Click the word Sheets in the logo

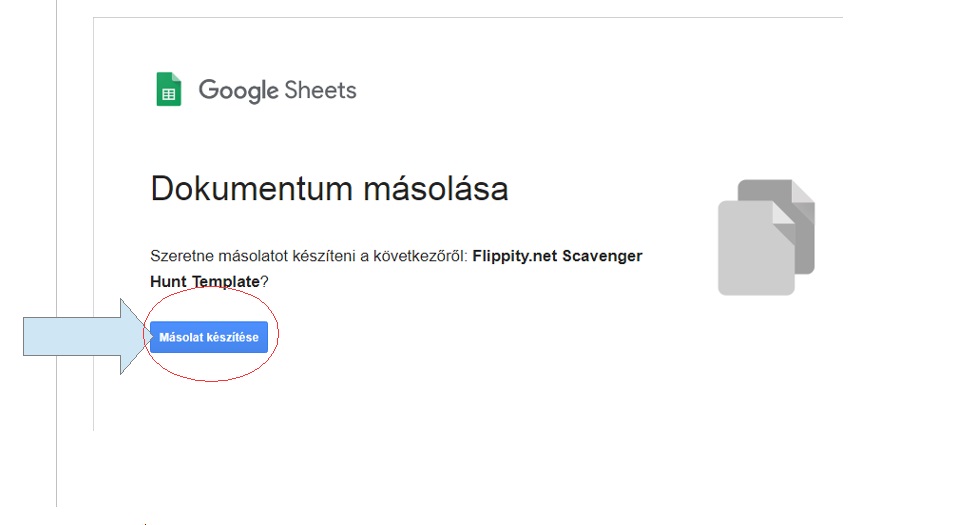click(320, 90)
